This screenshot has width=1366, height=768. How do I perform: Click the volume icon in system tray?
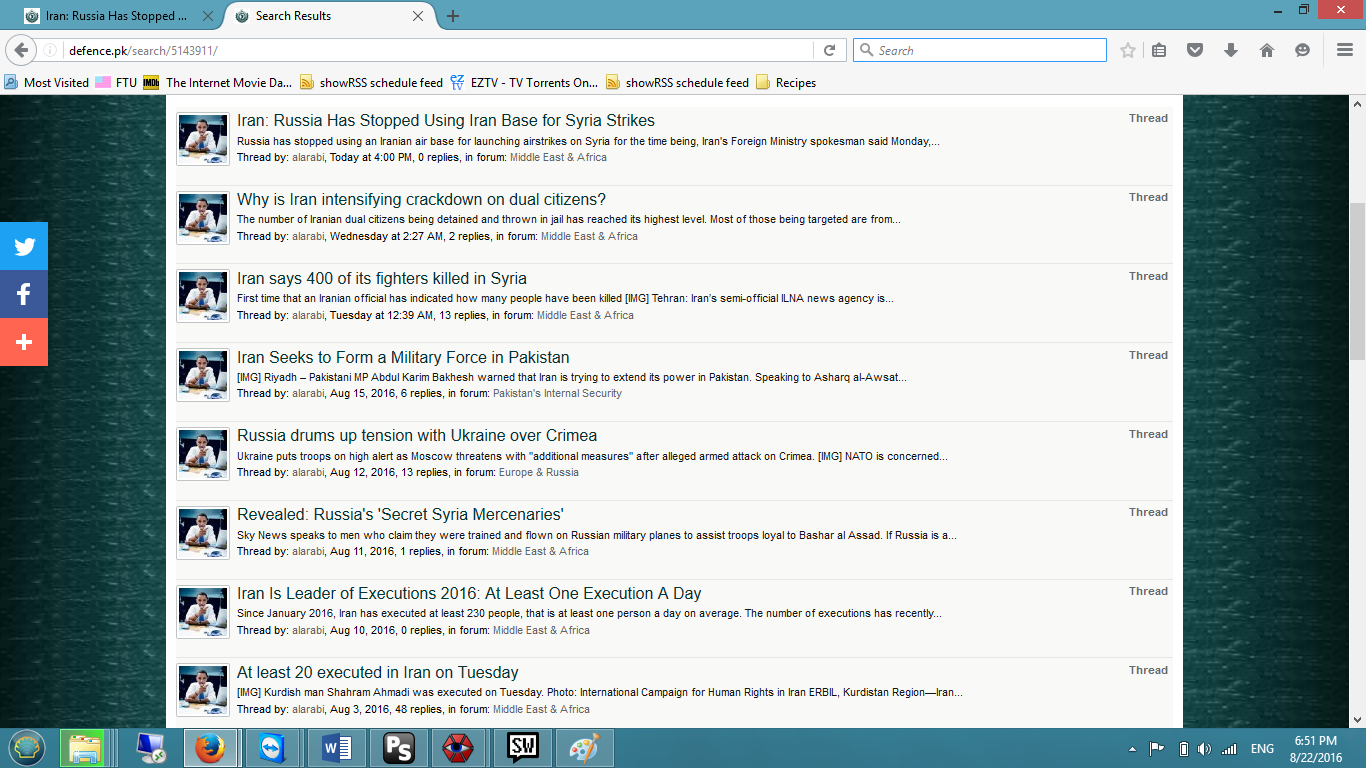click(x=1205, y=749)
